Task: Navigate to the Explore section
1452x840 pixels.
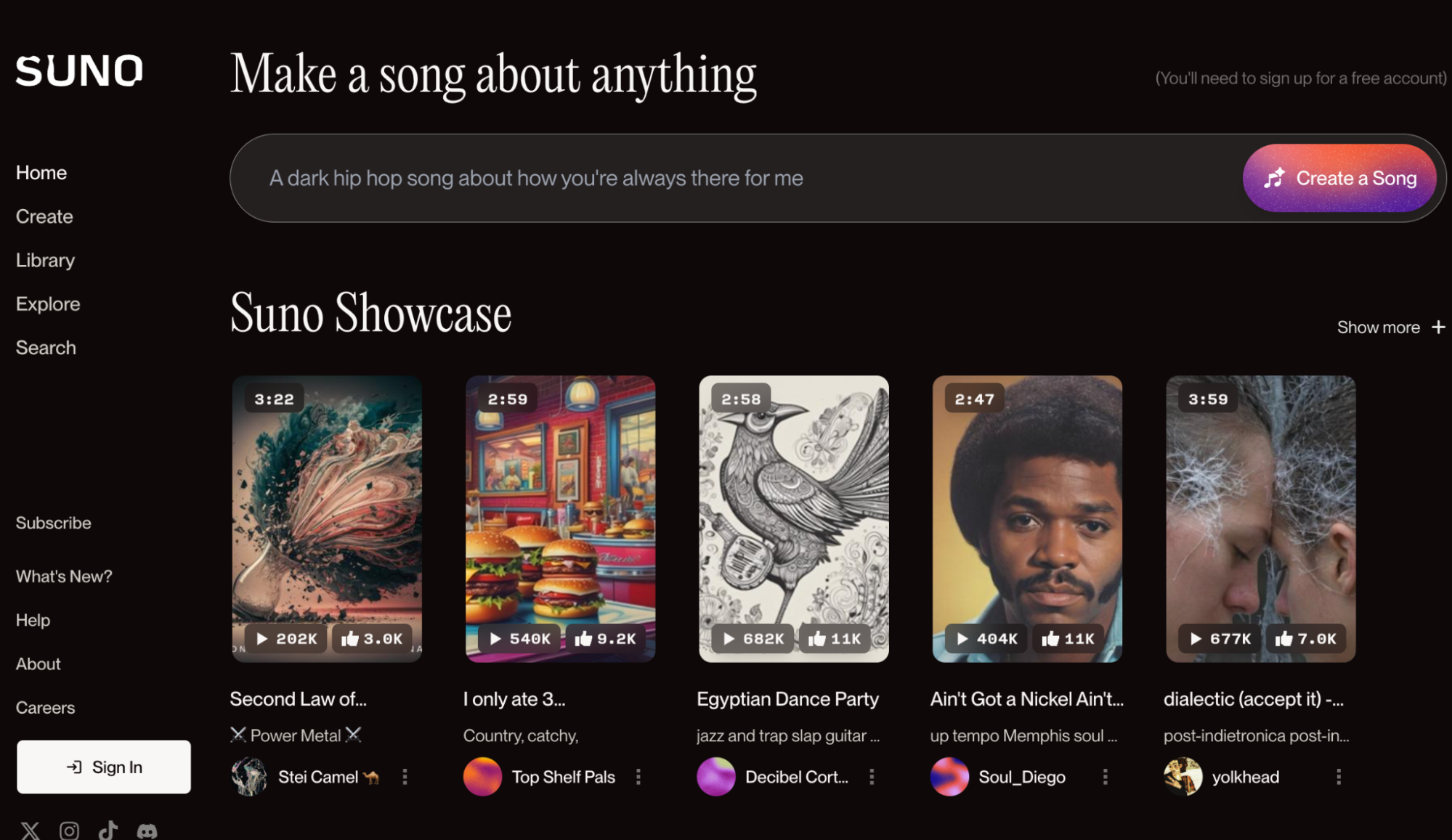Action: tap(47, 303)
